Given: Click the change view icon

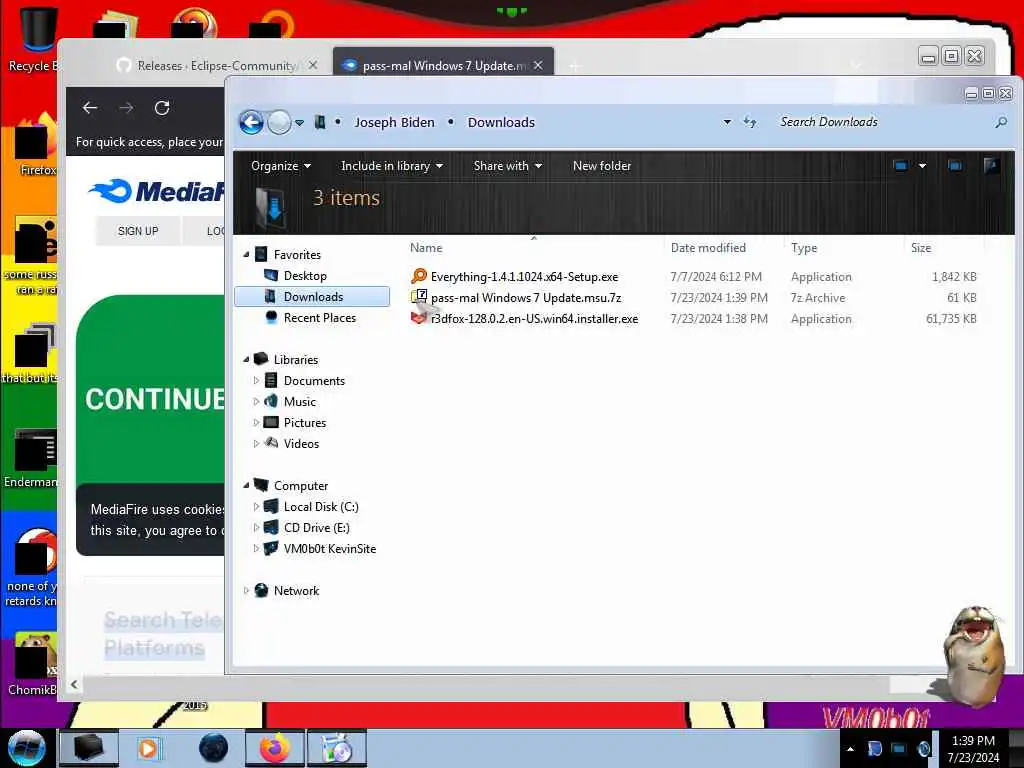Looking at the screenshot, I should point(901,166).
